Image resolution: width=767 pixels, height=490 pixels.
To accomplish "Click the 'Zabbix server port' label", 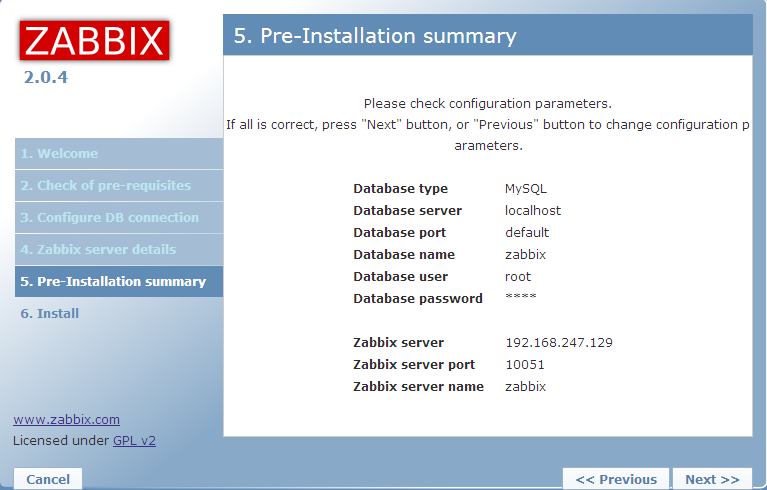I will click(x=414, y=365).
